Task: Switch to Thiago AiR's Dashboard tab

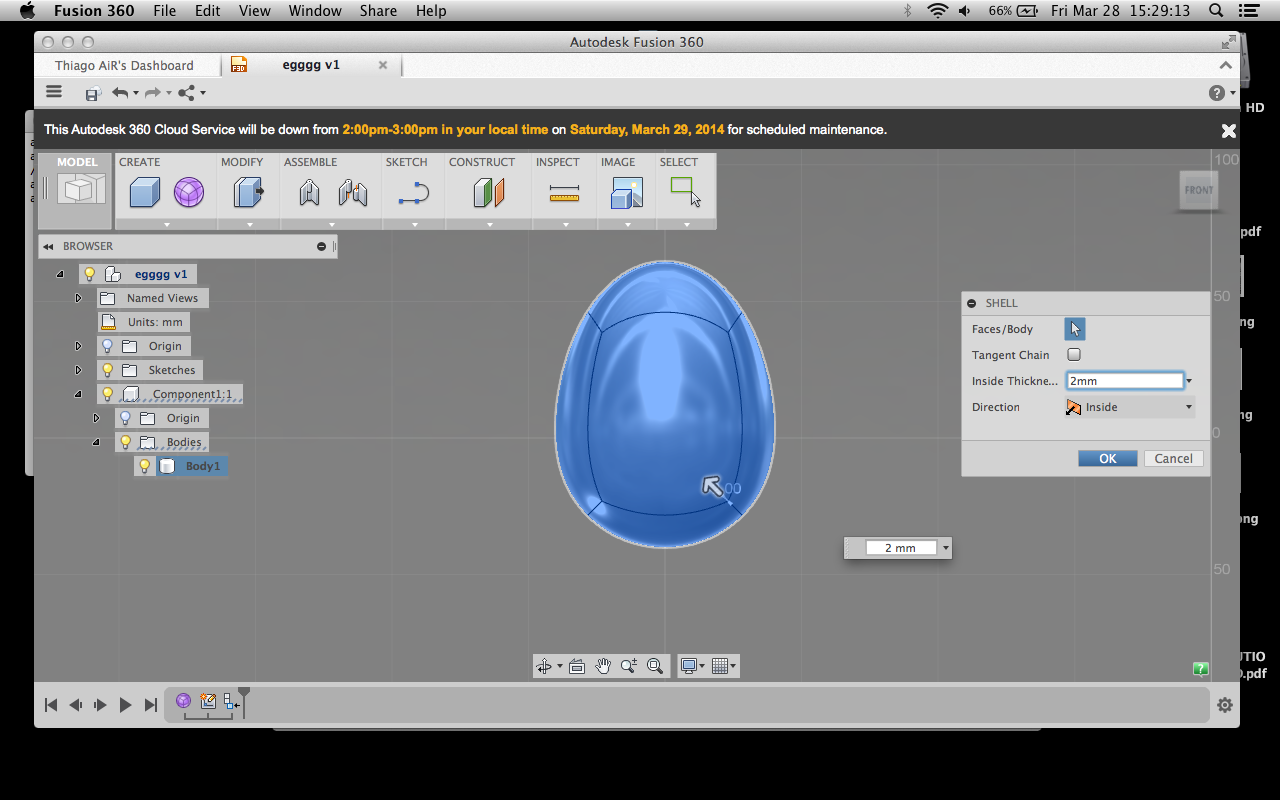Action: 125,65
